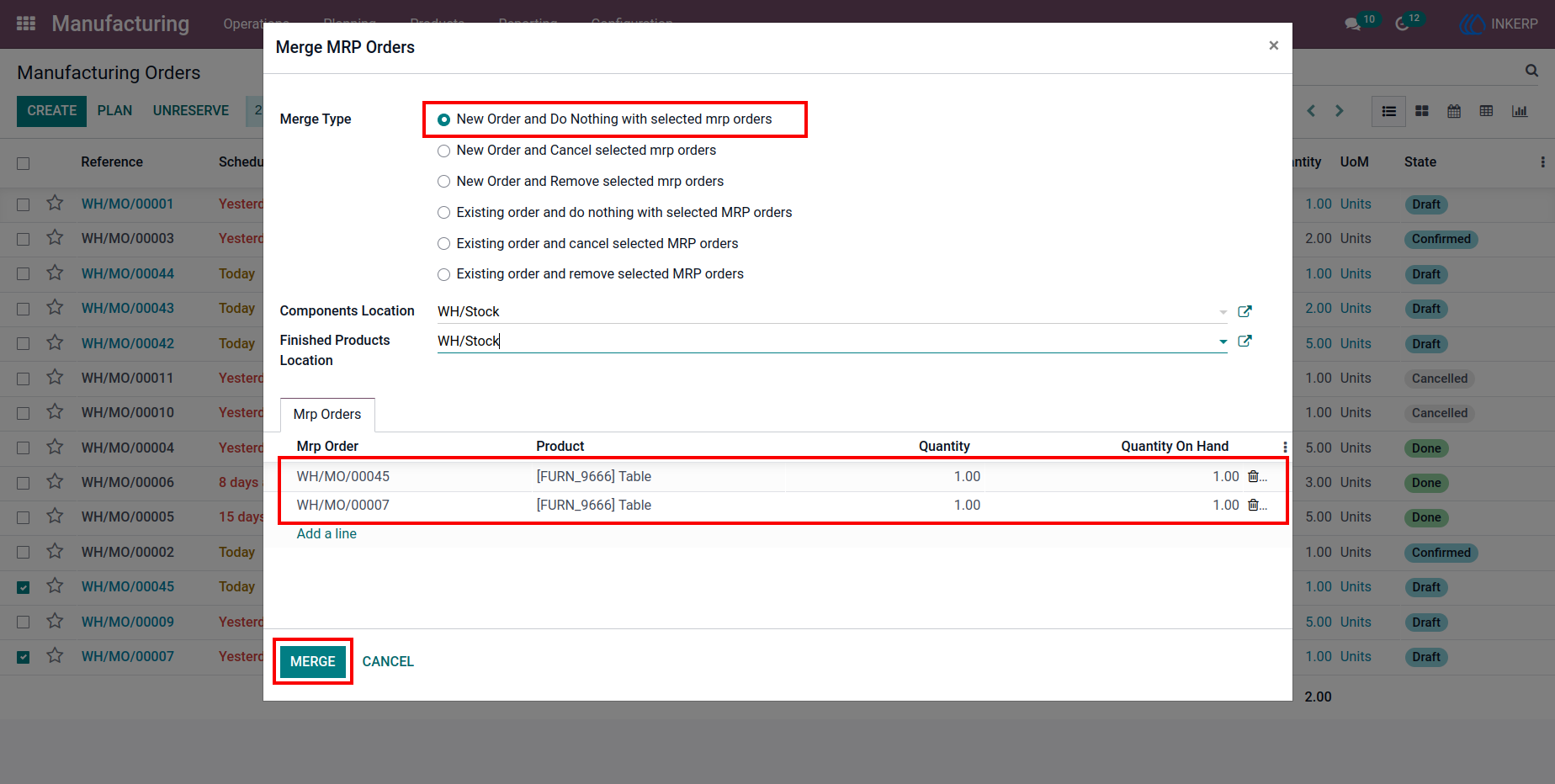
Task: Go to next page arrow
Action: (1340, 111)
